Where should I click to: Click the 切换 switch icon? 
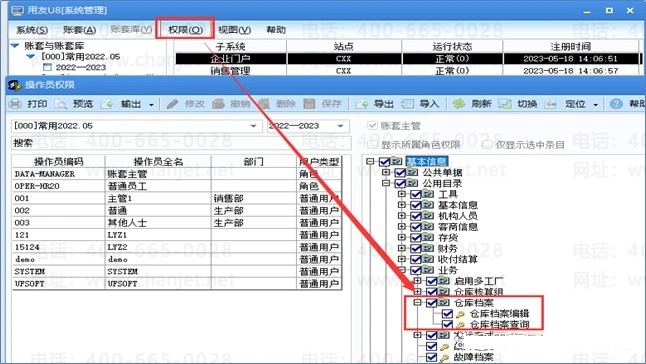[x=505, y=104]
